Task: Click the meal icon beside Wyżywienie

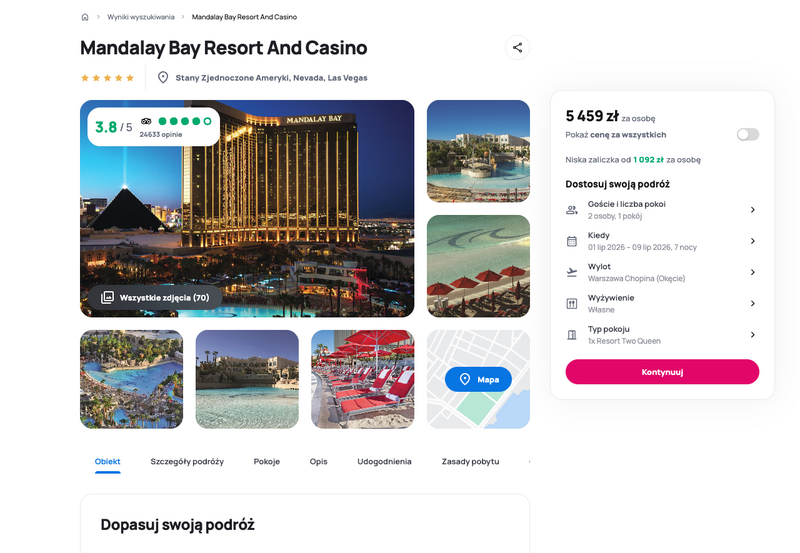Action: point(572,304)
